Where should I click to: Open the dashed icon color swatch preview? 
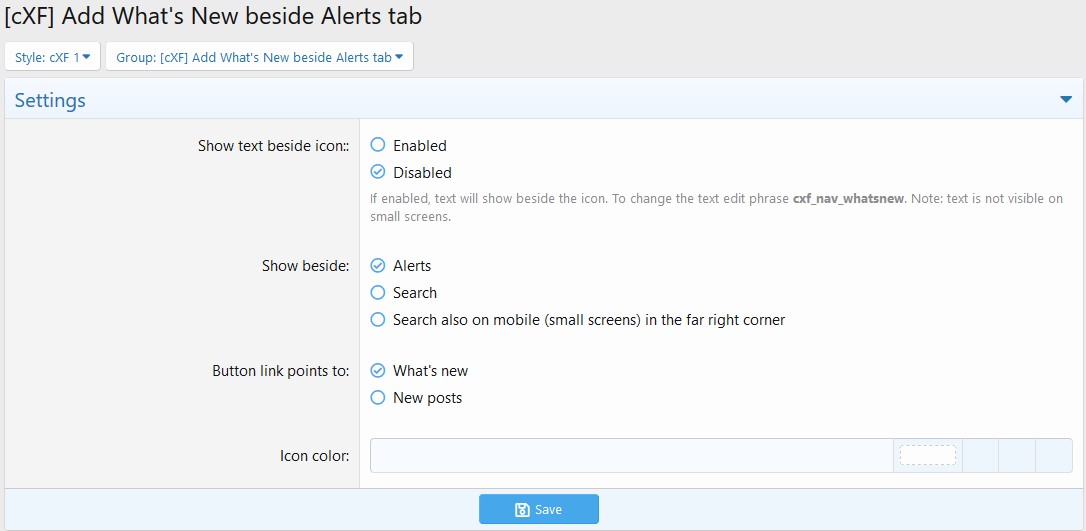tap(927, 456)
